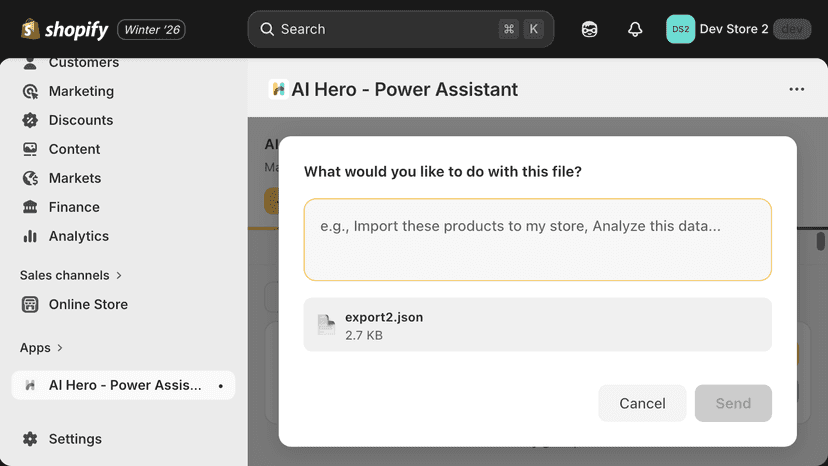The height and width of the screenshot is (466, 828).
Task: Click the Send button
Action: (x=733, y=403)
